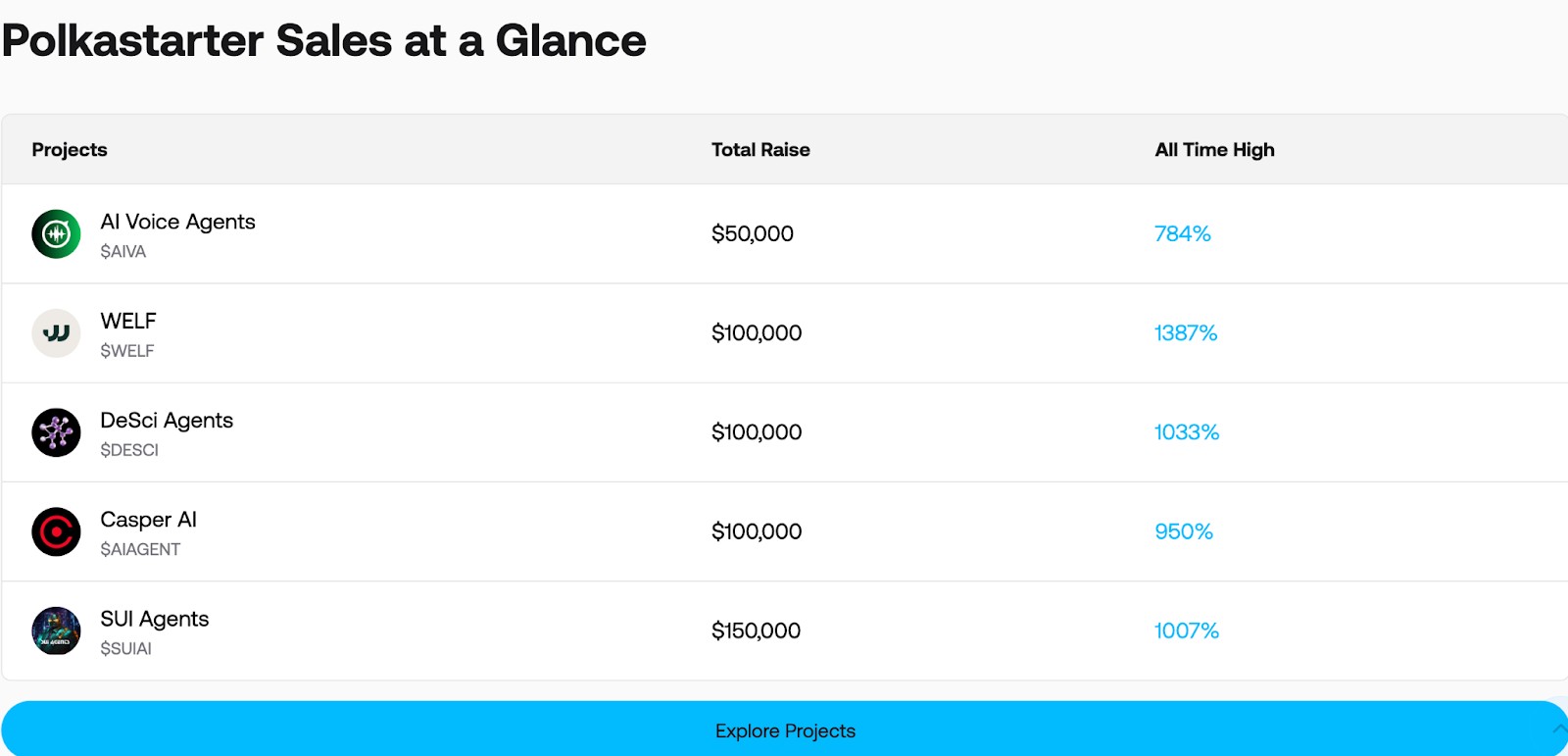Click the Projects column header
The image size is (1568, 756).
coord(70,150)
